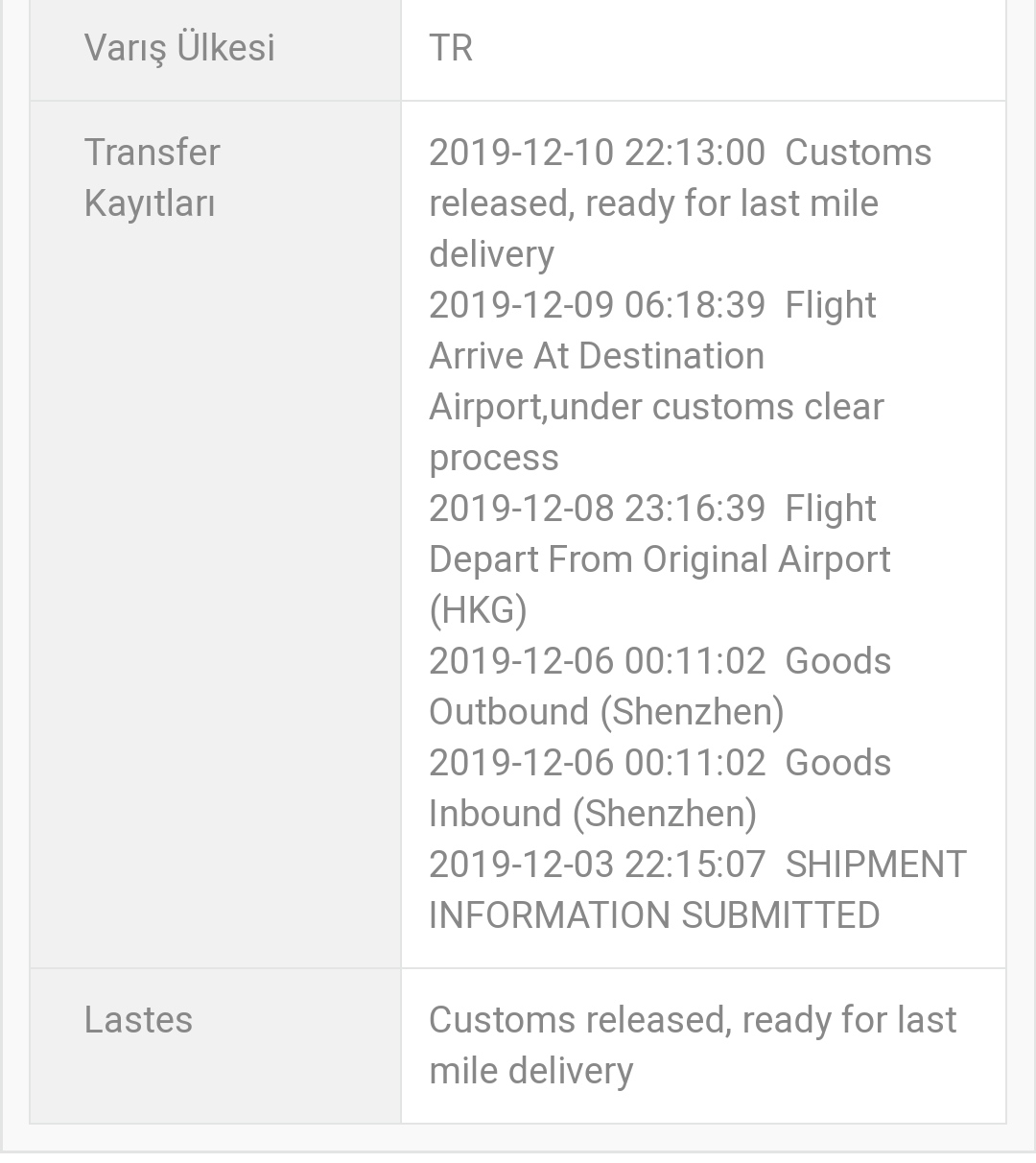Click the 'mile delivery' text in Lastes row
This screenshot has width=1036, height=1163.
[x=530, y=1071]
